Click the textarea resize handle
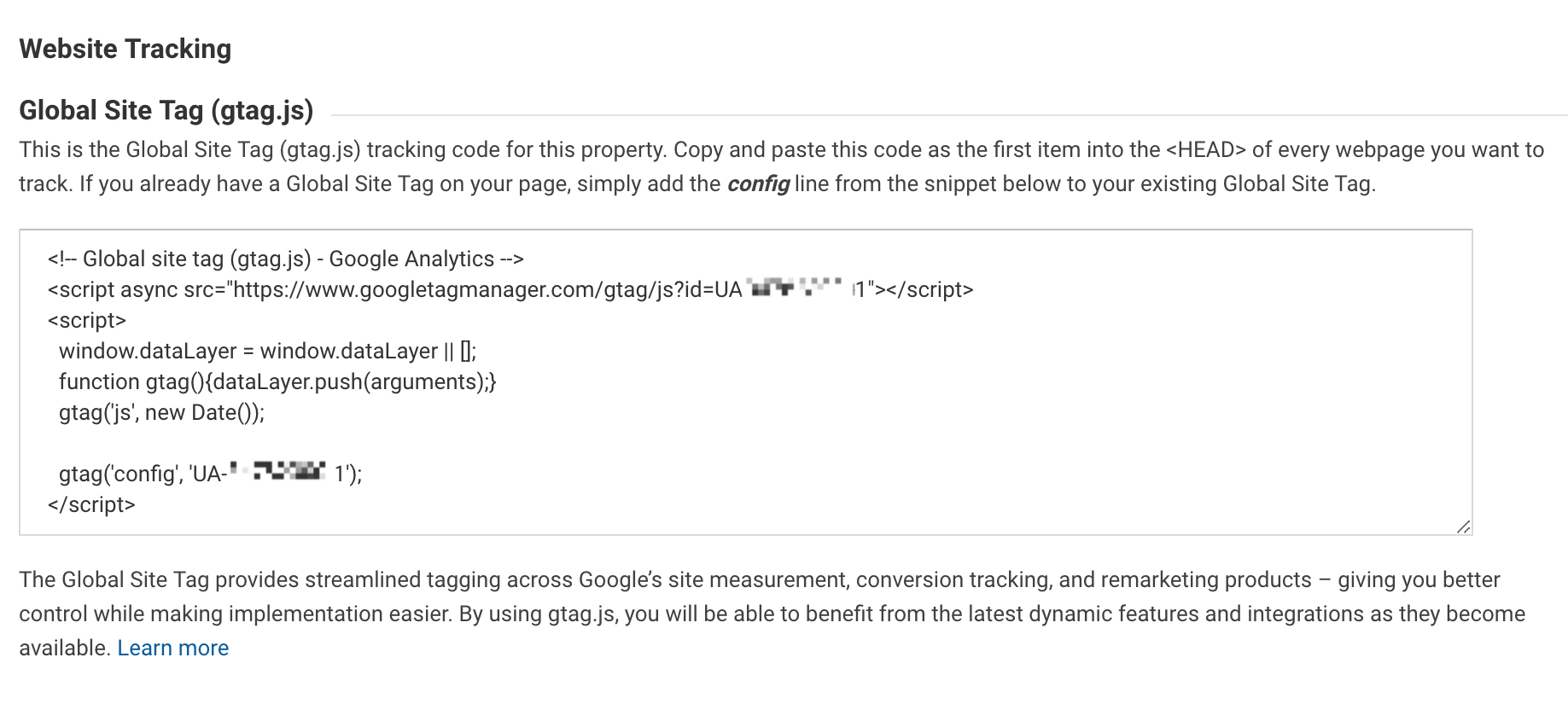Screen dimensions: 1568x704 point(1461,525)
